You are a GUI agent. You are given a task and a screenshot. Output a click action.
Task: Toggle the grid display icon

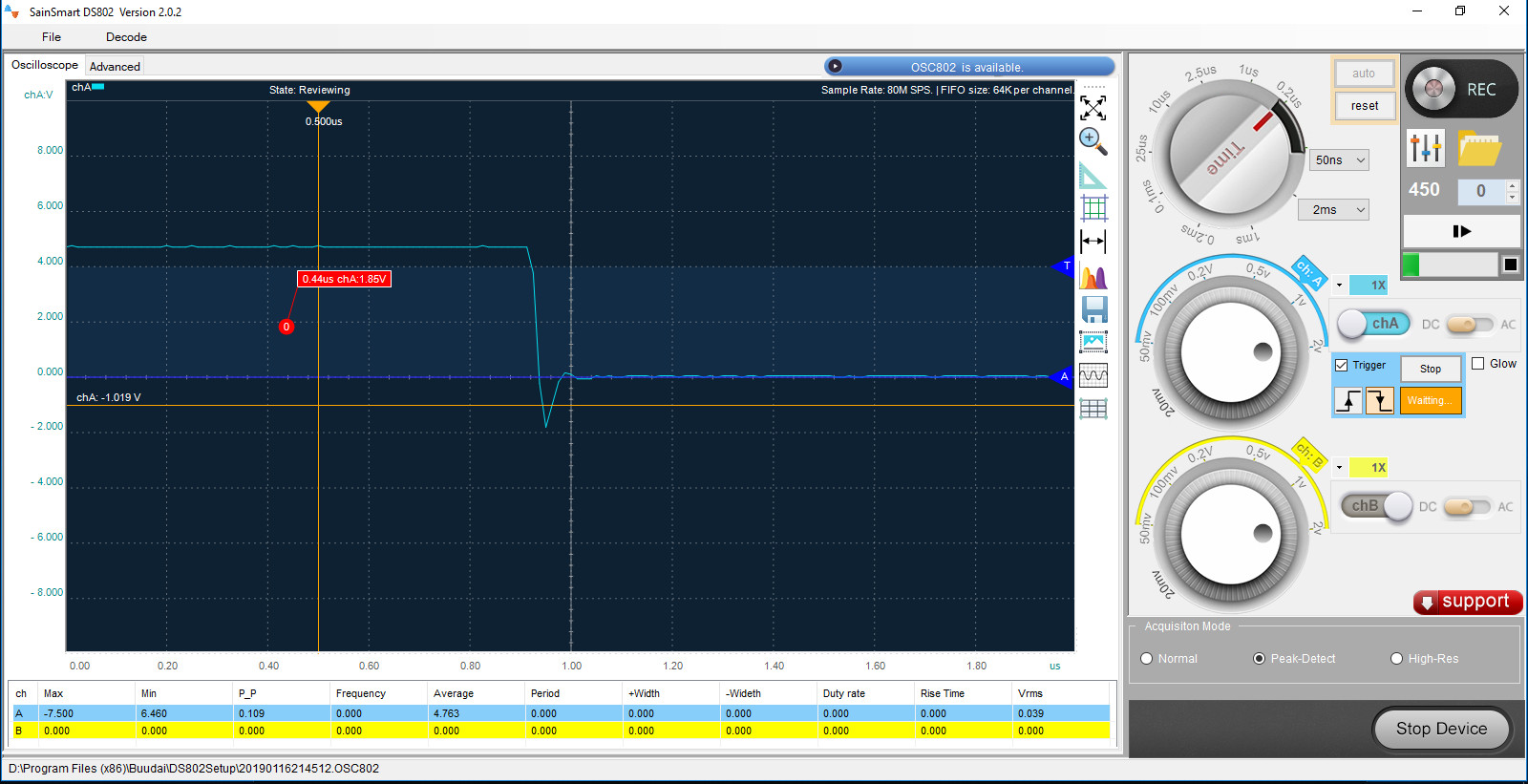(x=1093, y=207)
